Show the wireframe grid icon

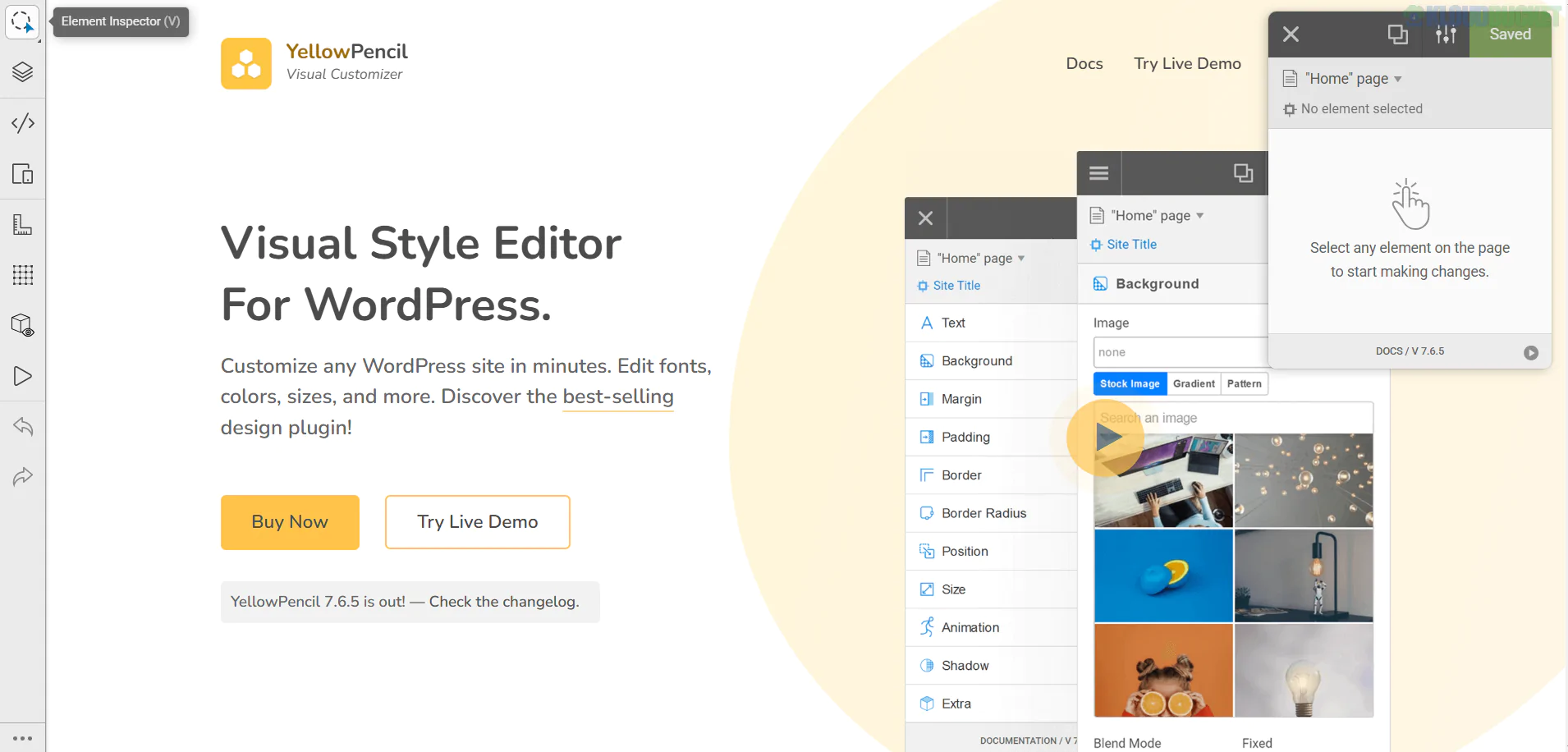point(23,275)
